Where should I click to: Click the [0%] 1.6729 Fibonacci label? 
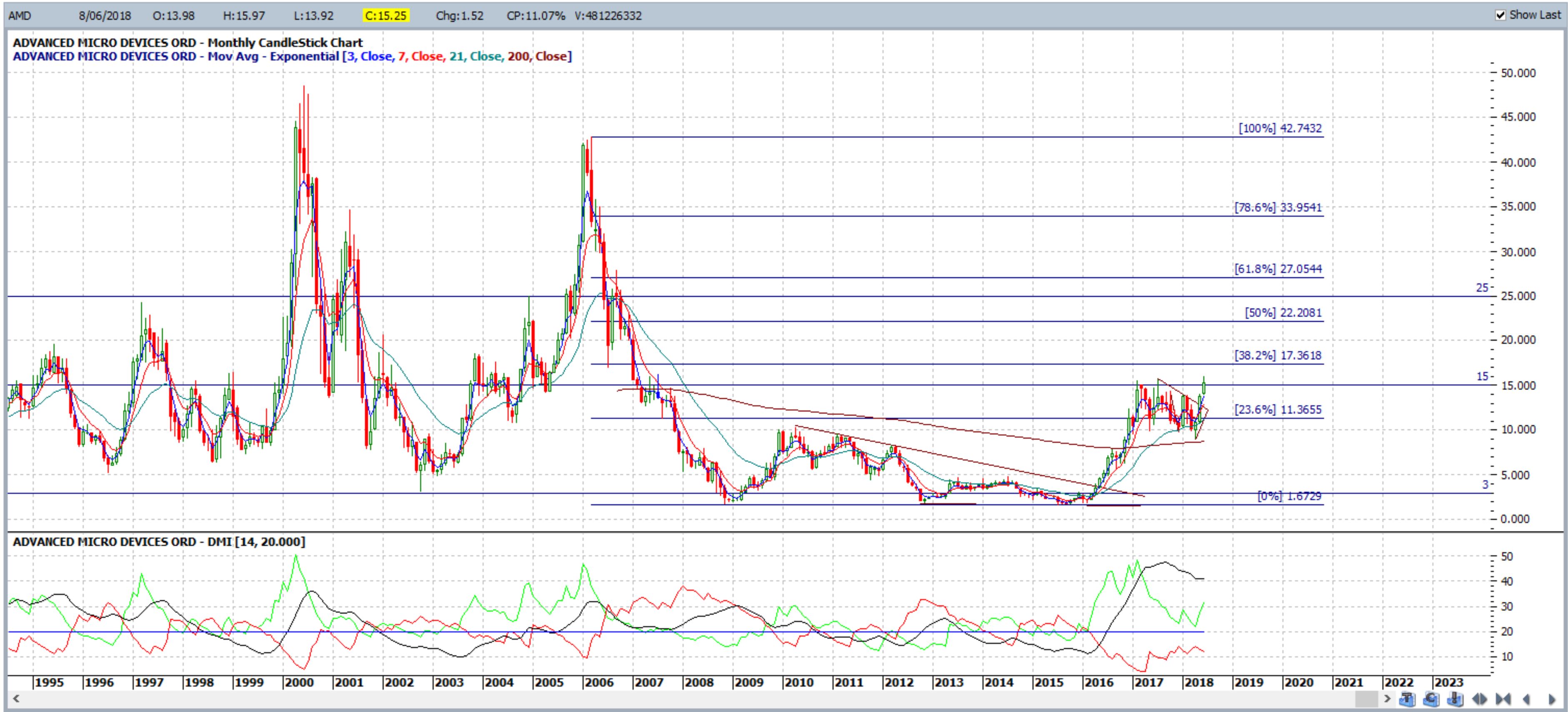pos(1289,496)
